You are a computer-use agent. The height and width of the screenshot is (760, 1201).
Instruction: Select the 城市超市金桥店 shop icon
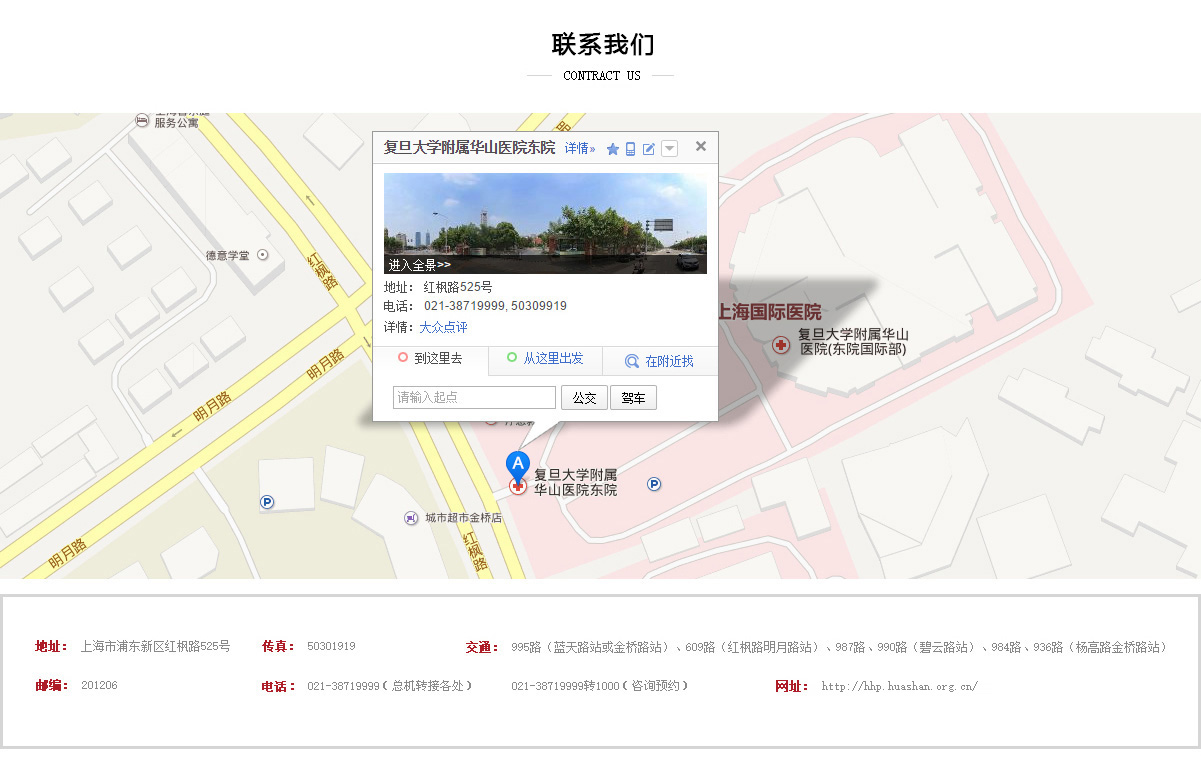click(411, 518)
